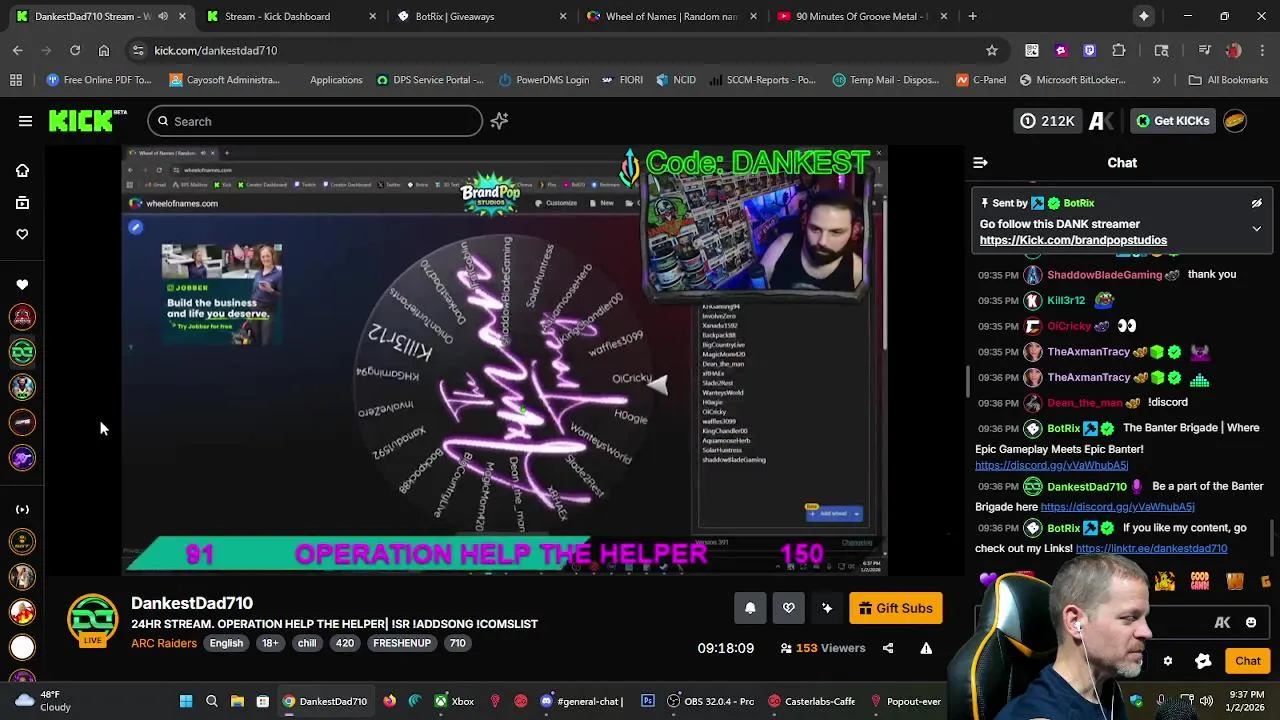Open the outlined heart Following icon
This screenshot has height=720, width=1280.
[x=22, y=234]
